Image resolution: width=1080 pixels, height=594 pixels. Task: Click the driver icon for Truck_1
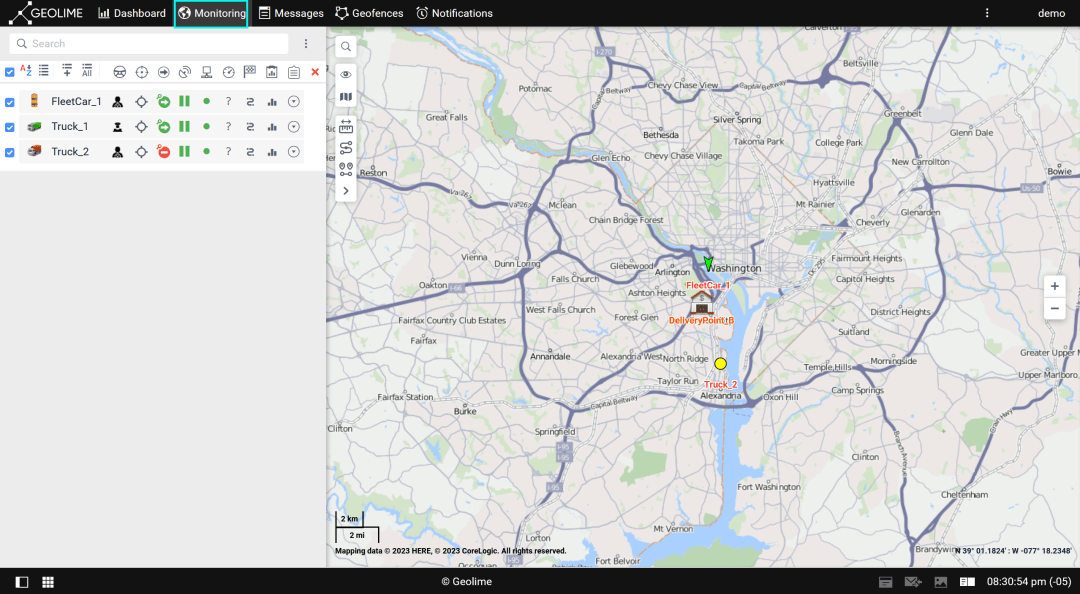[118, 127]
